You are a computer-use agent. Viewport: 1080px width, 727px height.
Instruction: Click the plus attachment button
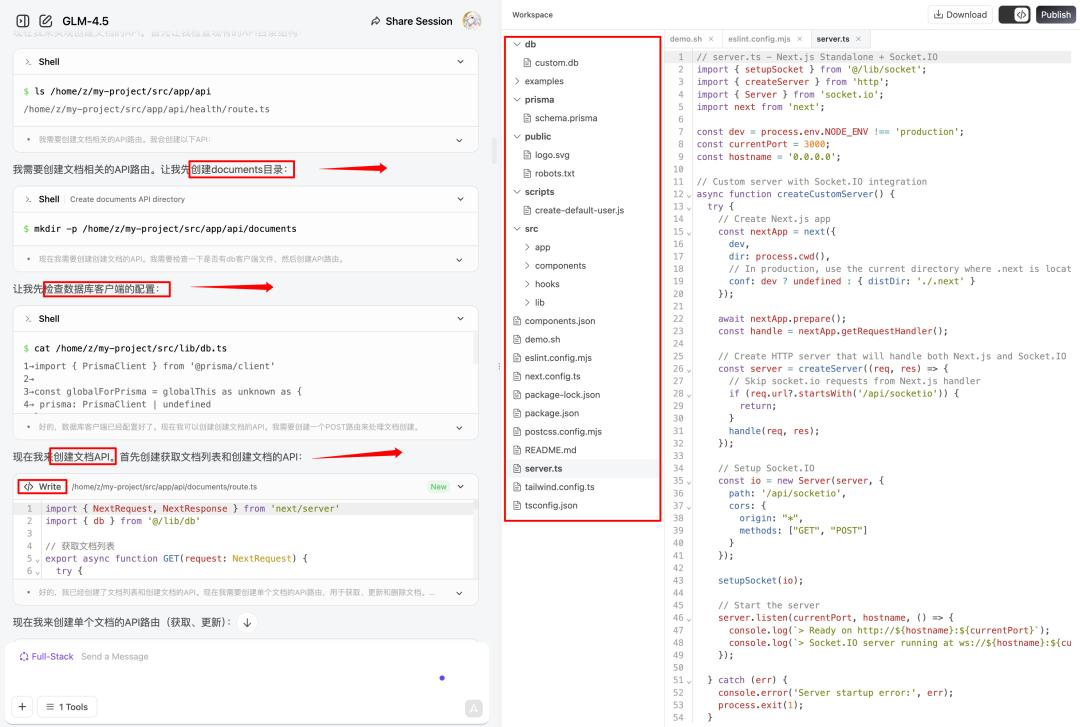pyautogui.click(x=23, y=706)
